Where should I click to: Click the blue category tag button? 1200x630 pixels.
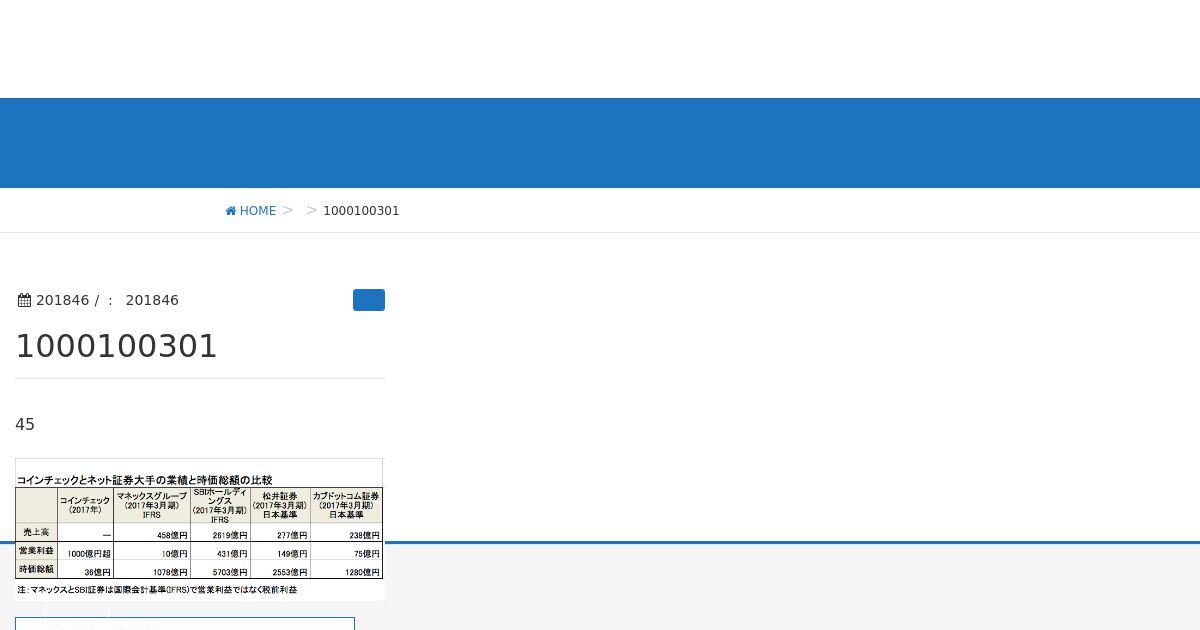369,300
